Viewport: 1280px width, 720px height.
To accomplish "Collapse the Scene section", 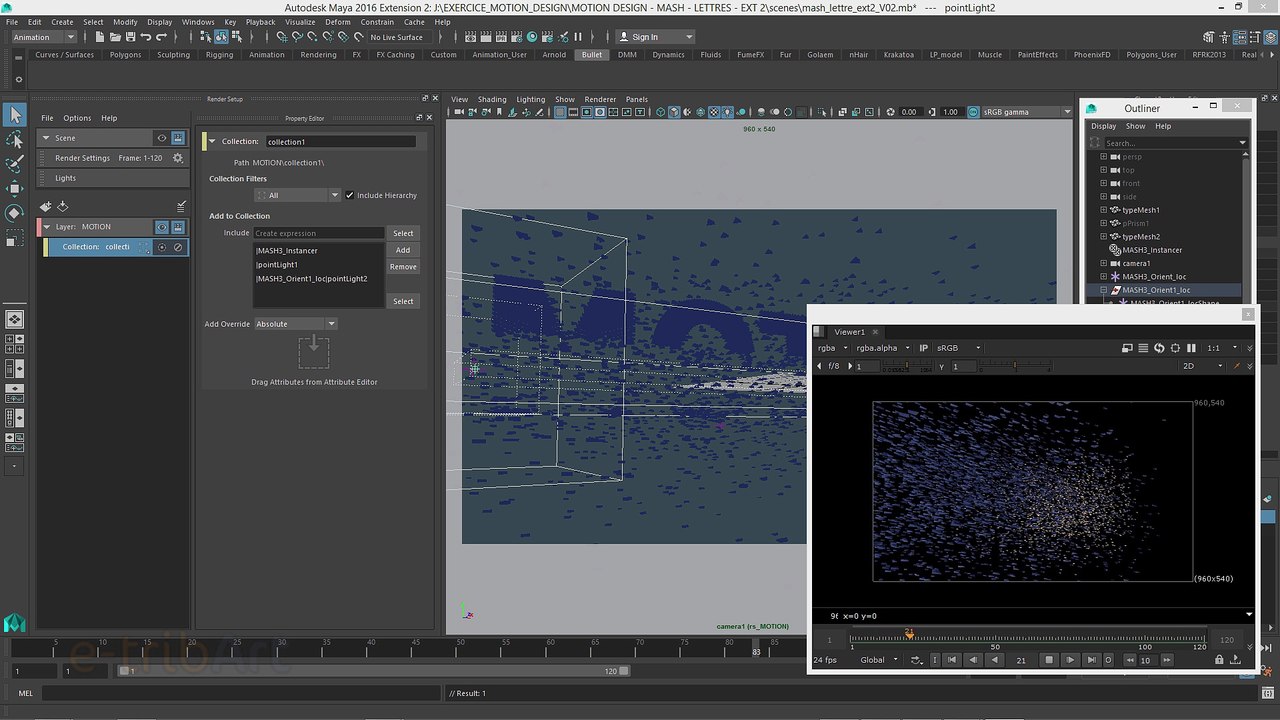I will [46, 138].
